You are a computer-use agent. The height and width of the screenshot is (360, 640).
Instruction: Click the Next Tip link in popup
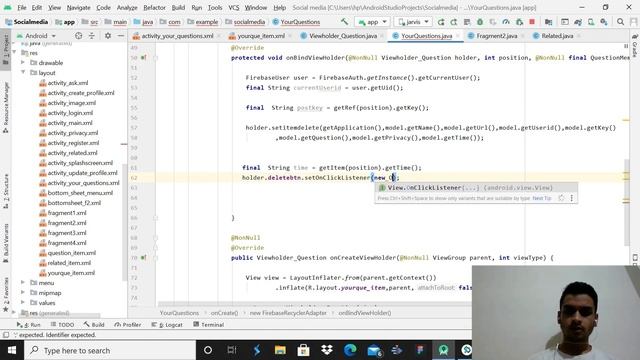[x=542, y=198]
